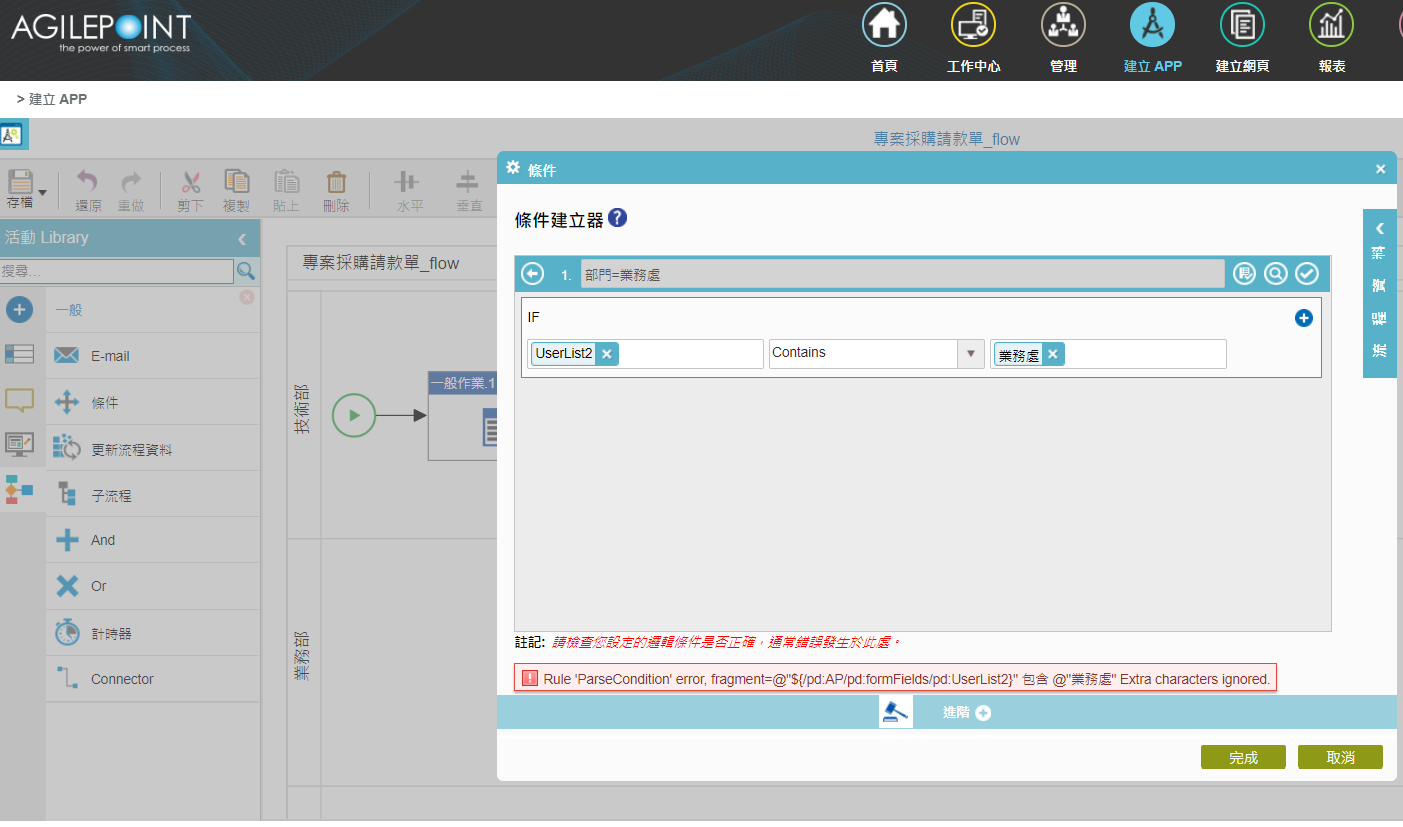Open the 建立 APP tab

click(x=1152, y=40)
